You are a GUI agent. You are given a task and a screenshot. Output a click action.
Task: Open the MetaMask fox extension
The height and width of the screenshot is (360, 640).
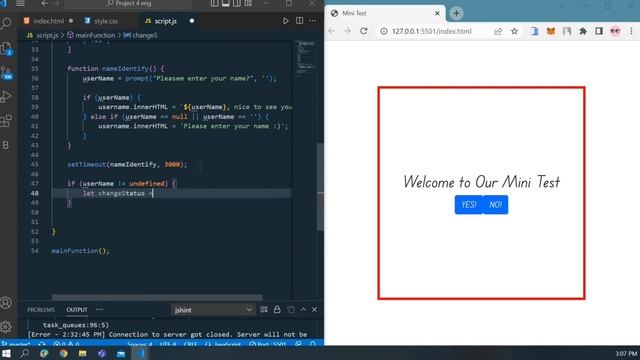tap(551, 31)
